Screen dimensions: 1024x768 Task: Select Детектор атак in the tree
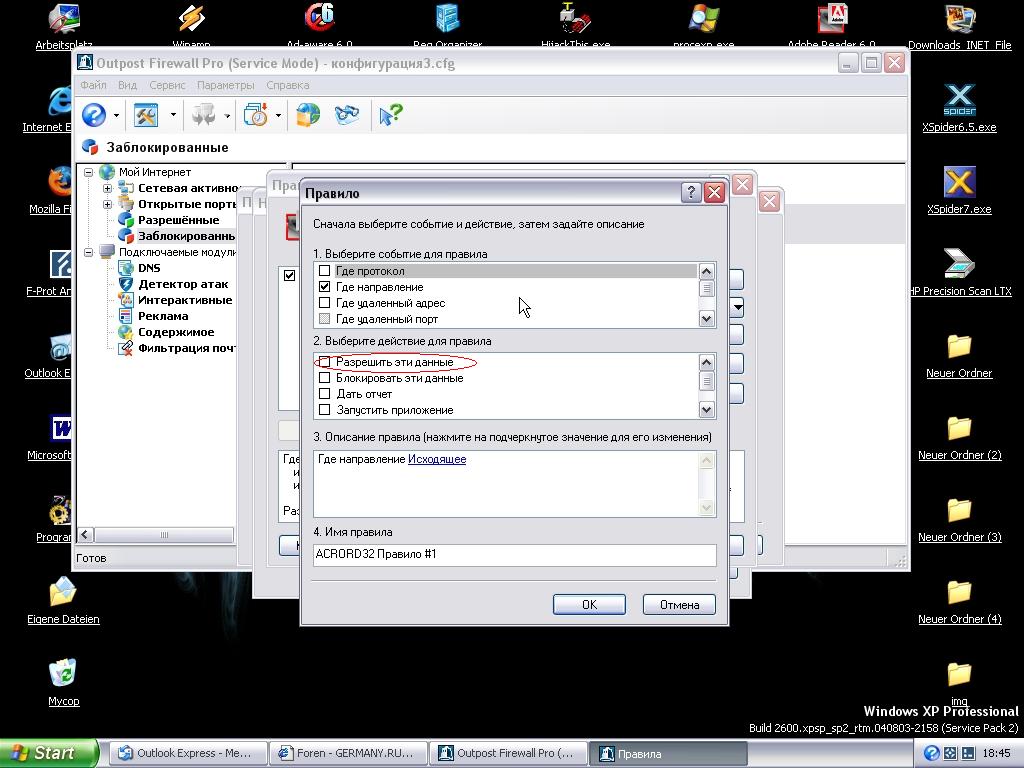pyautogui.click(x=182, y=284)
